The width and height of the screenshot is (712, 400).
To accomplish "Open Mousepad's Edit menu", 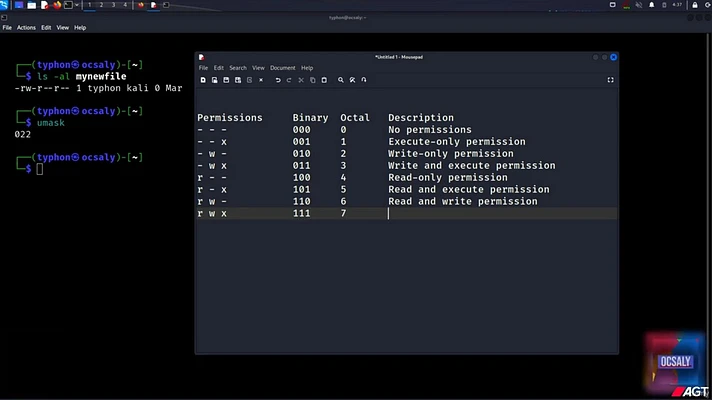I will coord(219,68).
